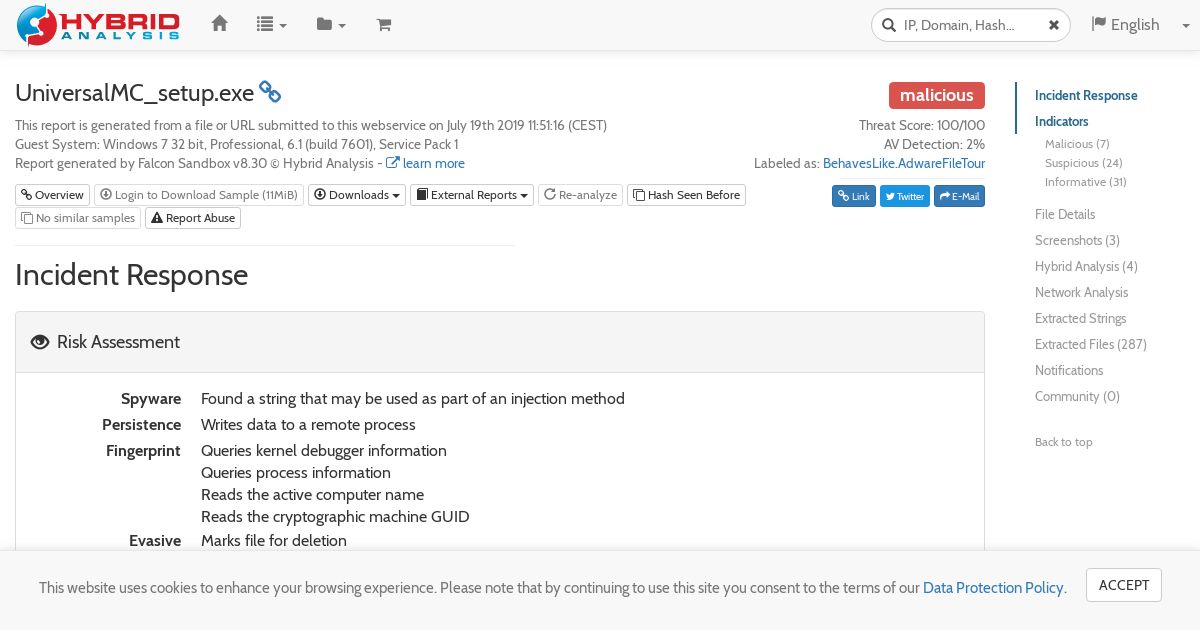Jump to Community (0) section
1200x630 pixels.
click(x=1077, y=396)
